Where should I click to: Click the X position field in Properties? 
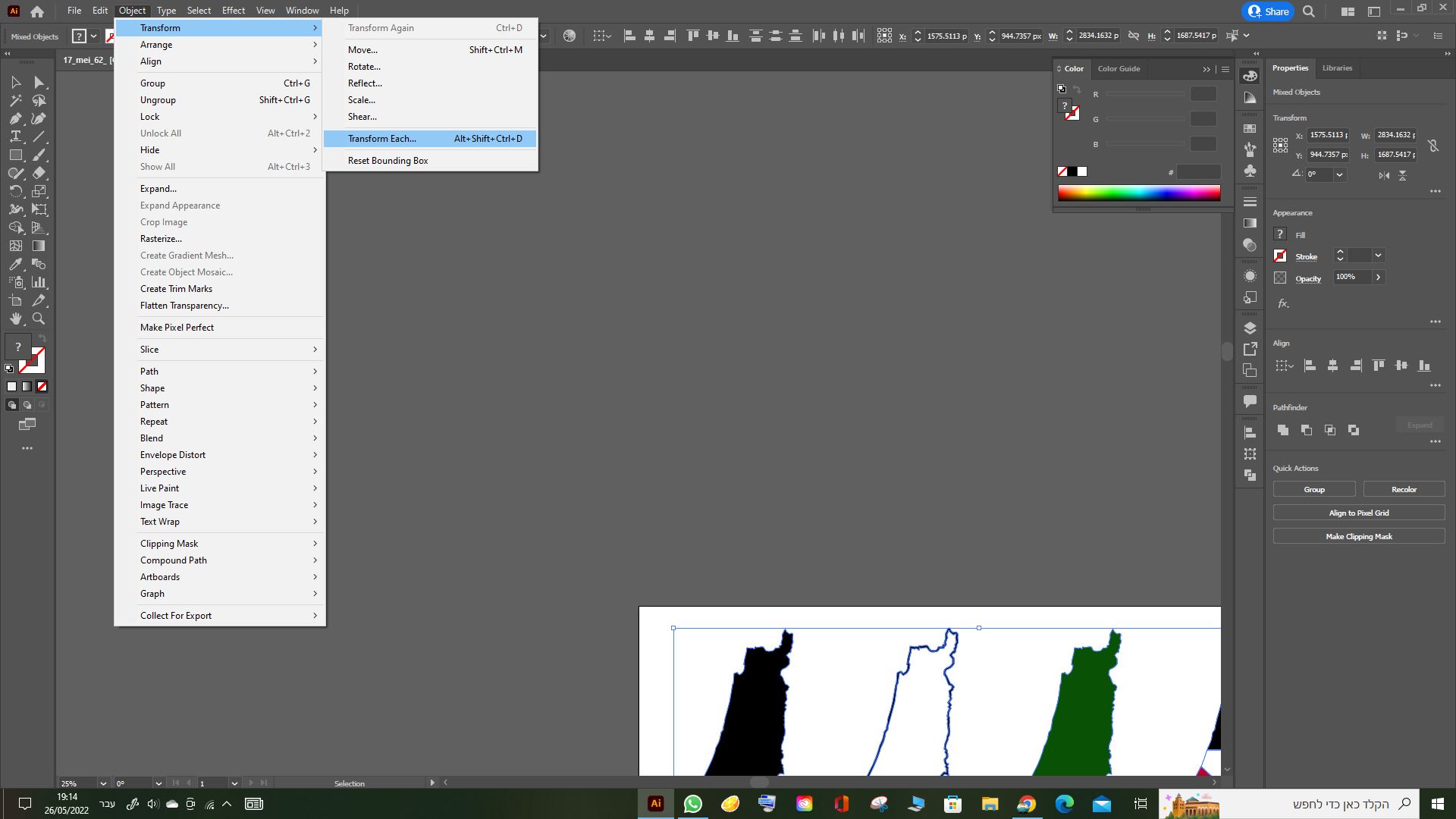pyautogui.click(x=1327, y=135)
